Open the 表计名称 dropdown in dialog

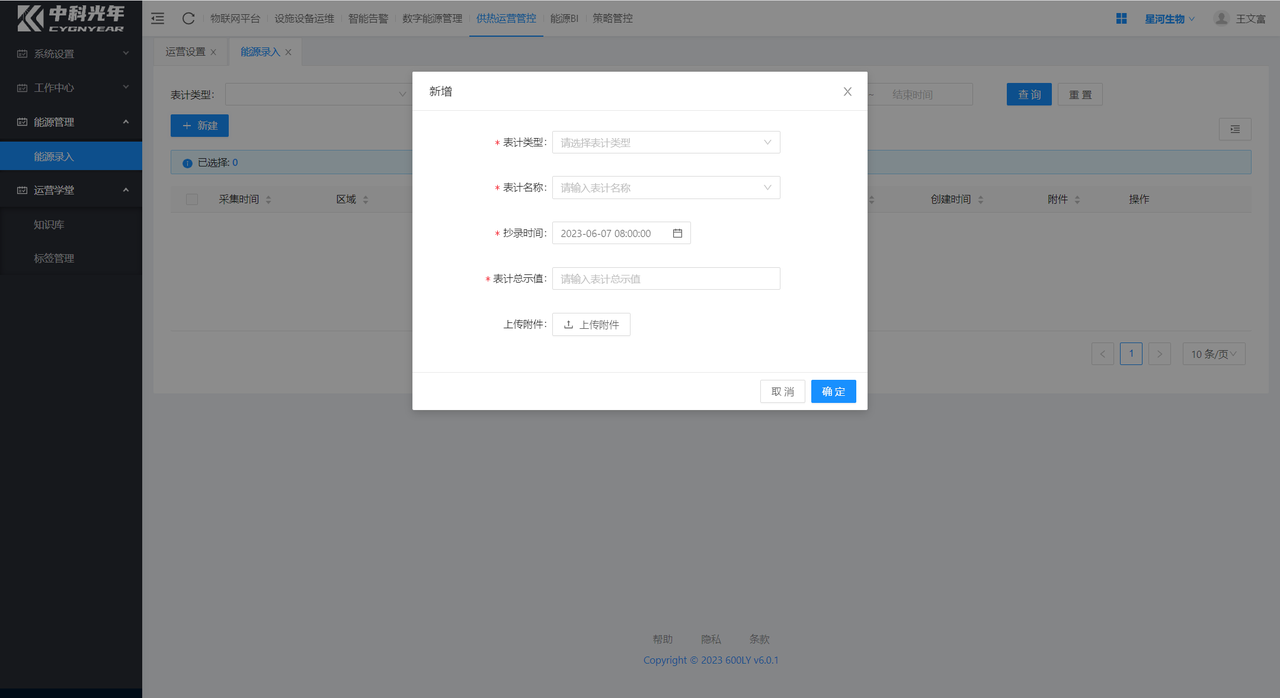666,188
